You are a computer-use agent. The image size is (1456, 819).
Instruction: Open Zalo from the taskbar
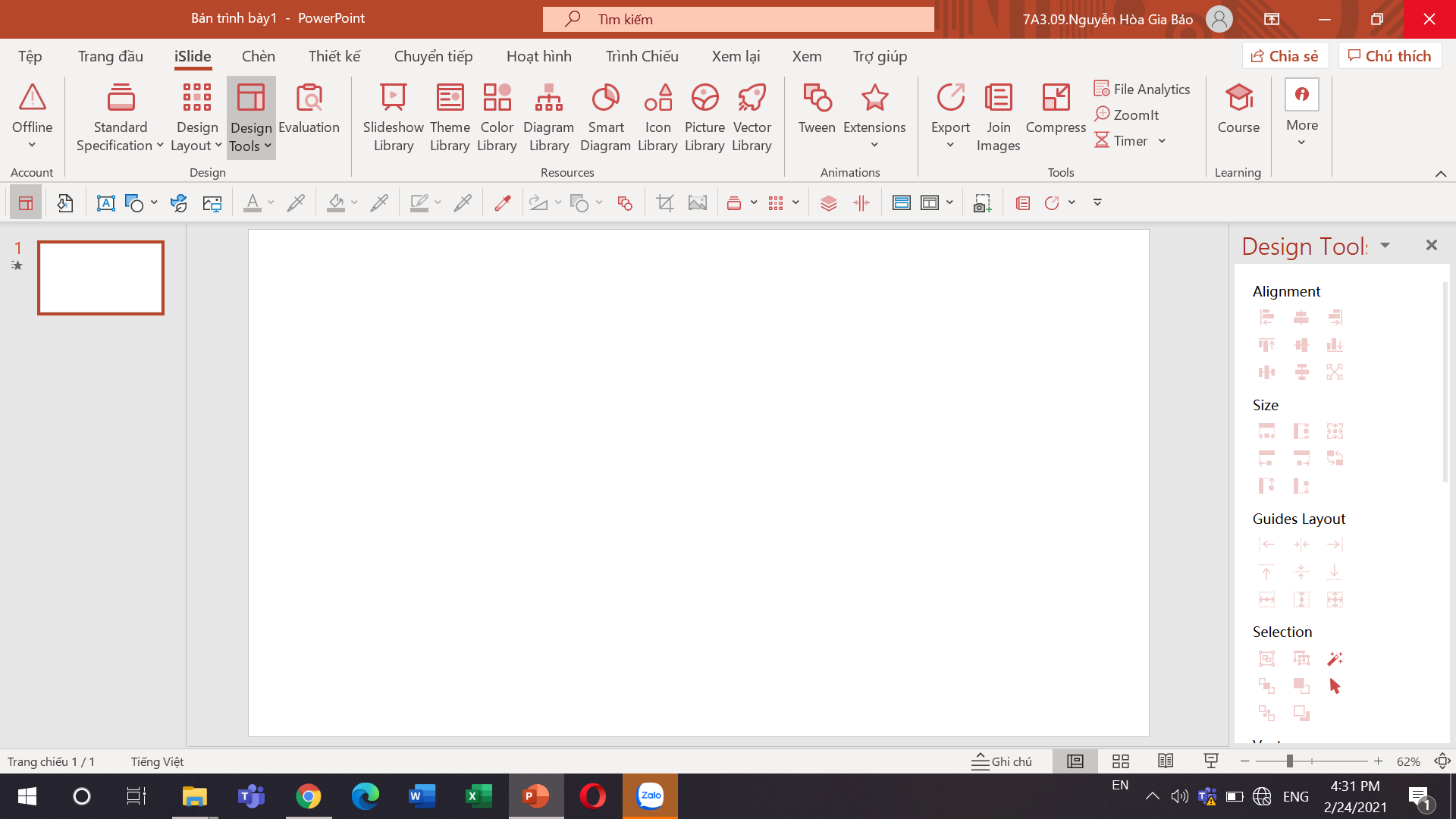tap(650, 796)
